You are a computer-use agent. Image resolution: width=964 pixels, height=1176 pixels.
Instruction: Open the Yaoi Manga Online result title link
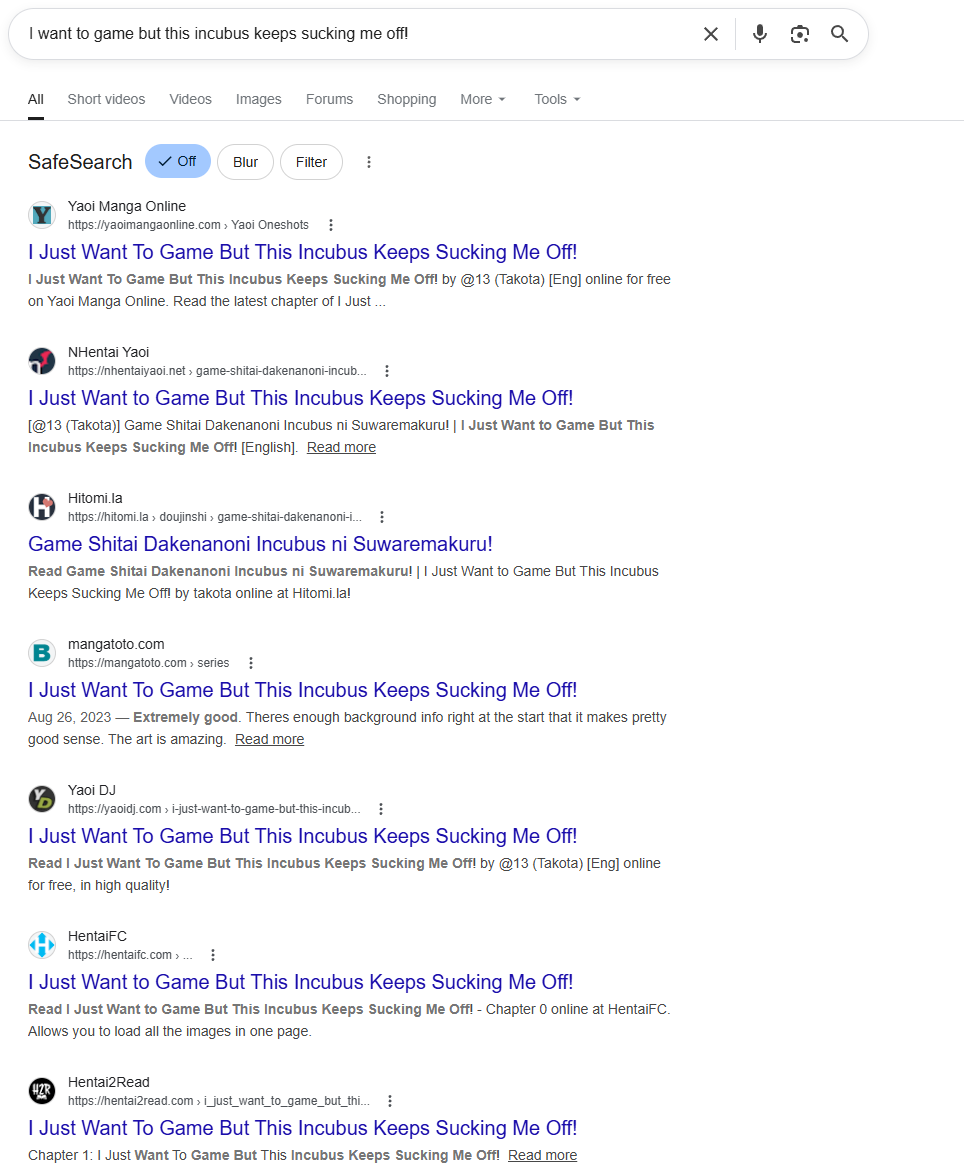302,252
